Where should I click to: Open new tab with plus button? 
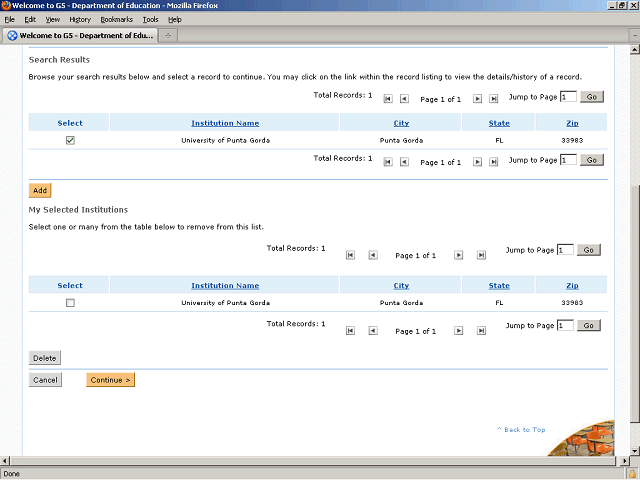(168, 36)
